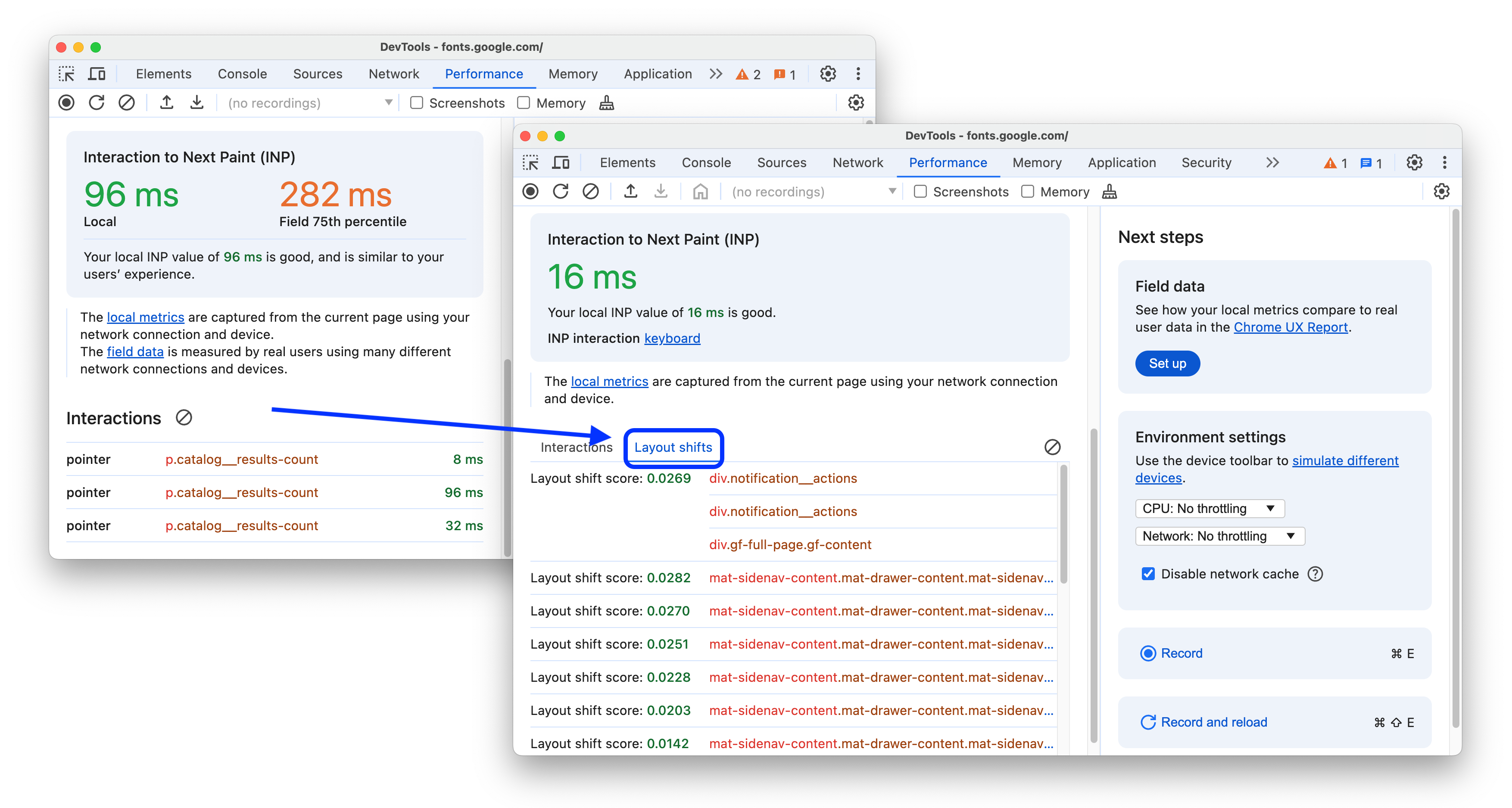Click the import recordings icon
Screen dimensions: 1512x808
pyautogui.click(x=197, y=102)
